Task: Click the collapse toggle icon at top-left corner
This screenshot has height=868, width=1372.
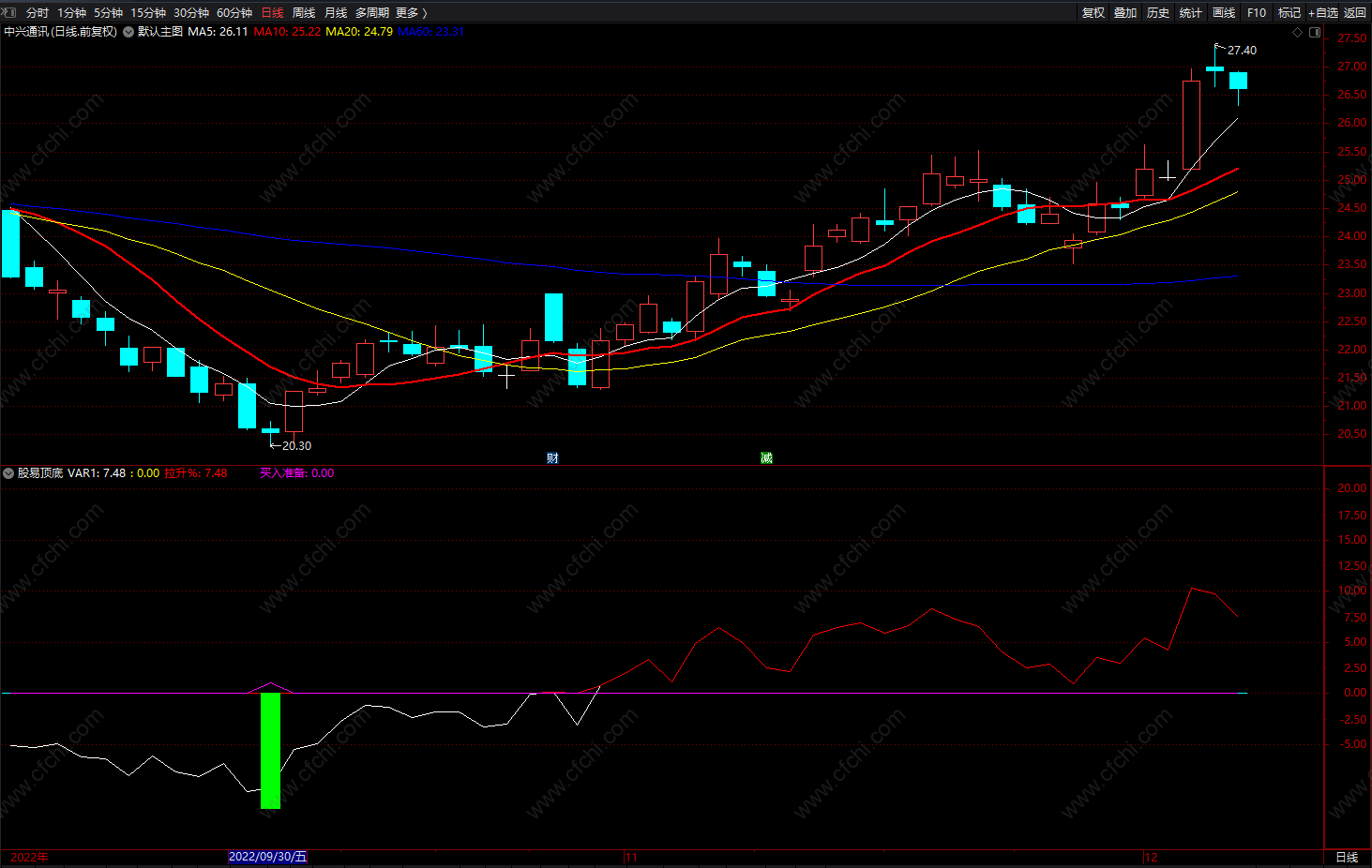Action: [8, 12]
